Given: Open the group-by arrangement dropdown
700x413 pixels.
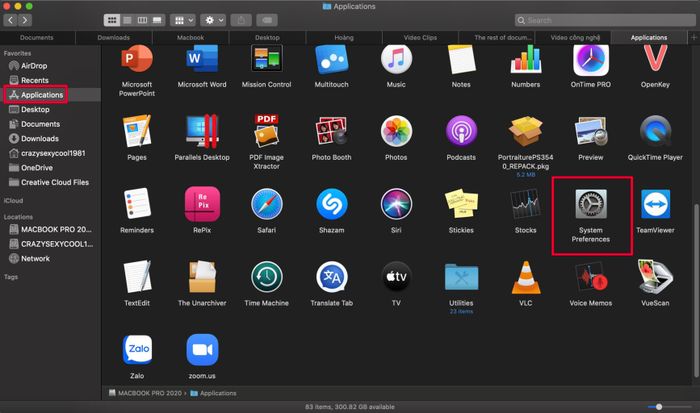Looking at the screenshot, I should [184, 20].
